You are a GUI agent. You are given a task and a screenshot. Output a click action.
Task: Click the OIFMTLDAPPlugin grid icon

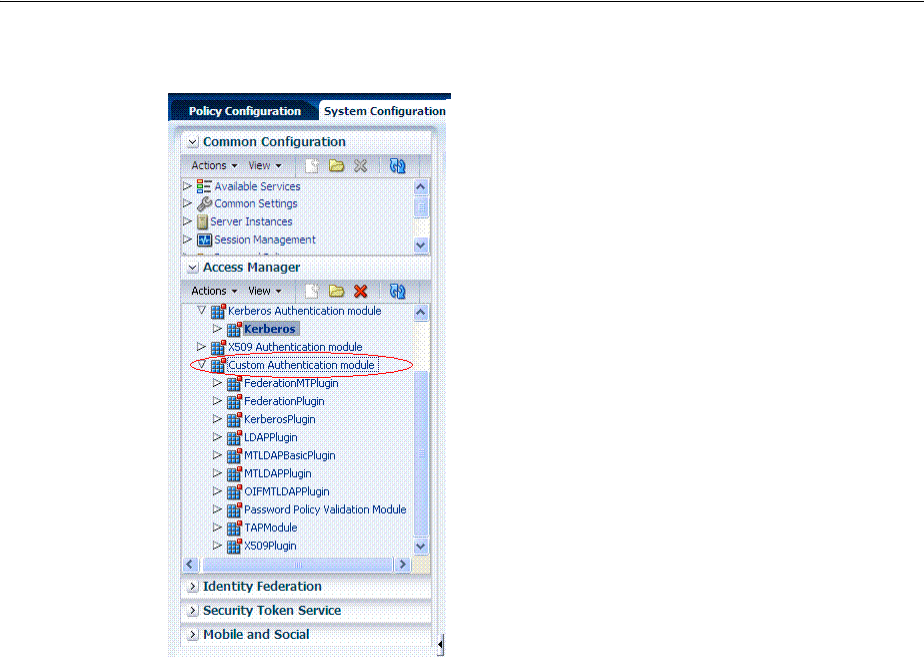coord(234,492)
